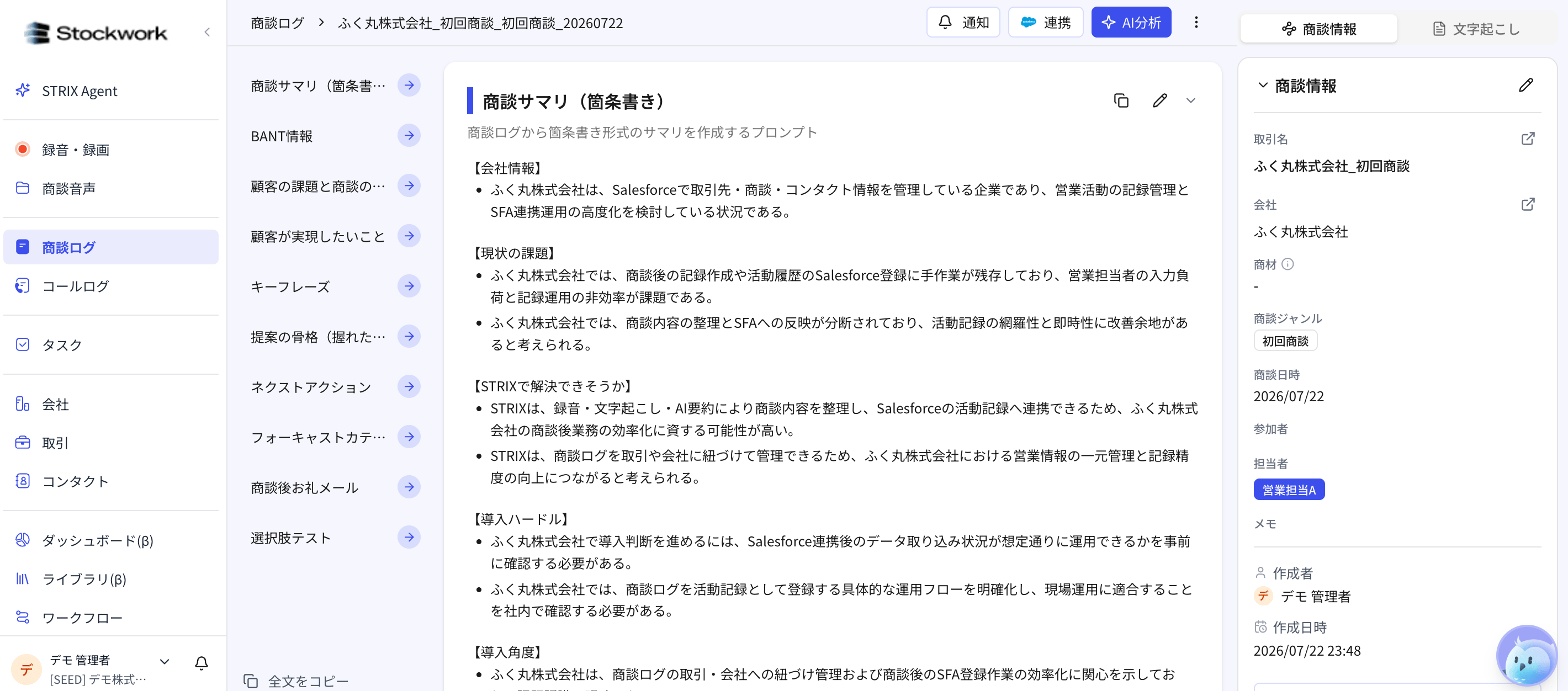
Task: Click the 通知 button
Action: click(963, 23)
